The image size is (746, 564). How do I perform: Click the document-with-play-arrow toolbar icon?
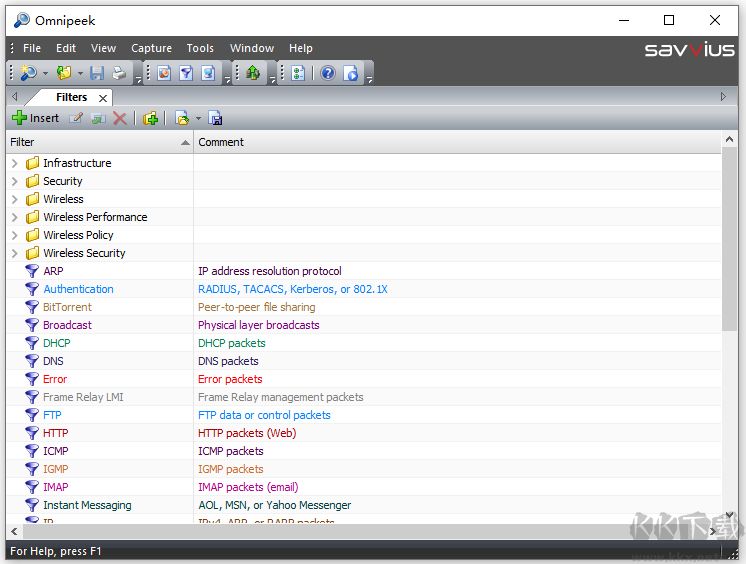click(351, 73)
